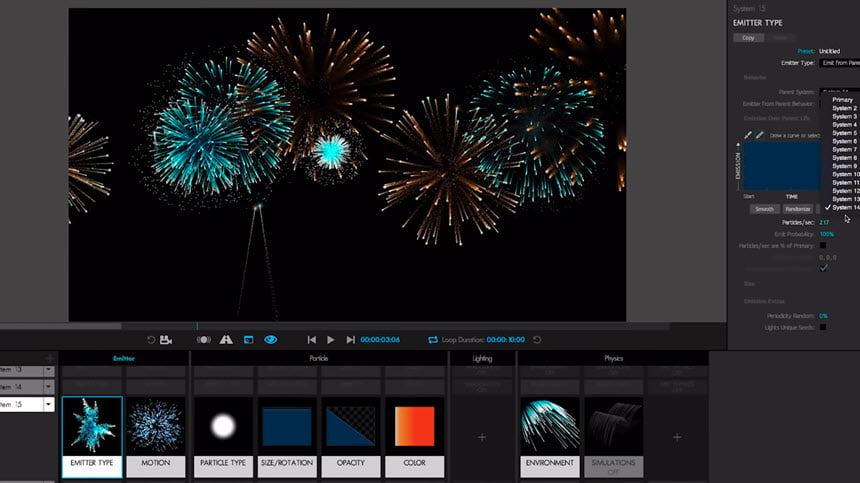Click the Smooth curve button
The image size is (860, 483).
point(764,209)
